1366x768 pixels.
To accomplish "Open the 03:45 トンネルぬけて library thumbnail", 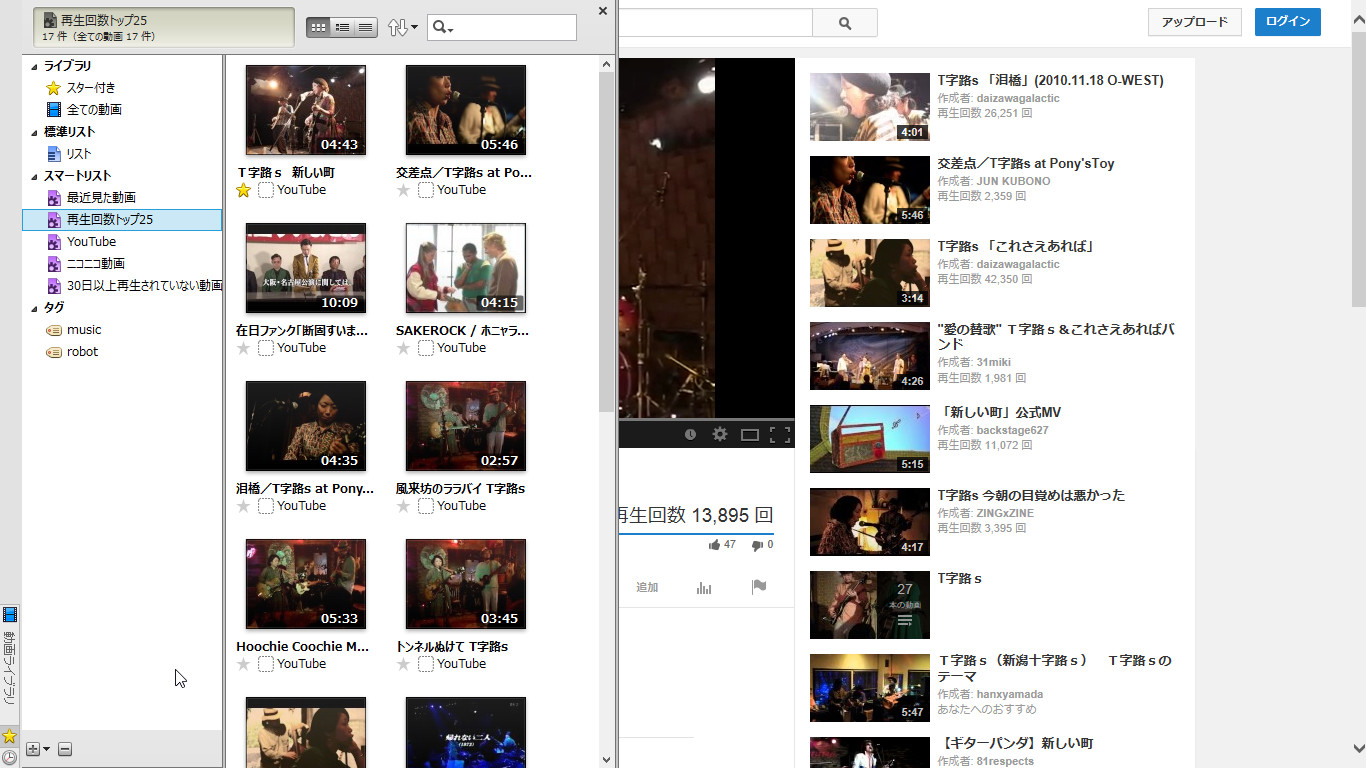I will [x=466, y=584].
